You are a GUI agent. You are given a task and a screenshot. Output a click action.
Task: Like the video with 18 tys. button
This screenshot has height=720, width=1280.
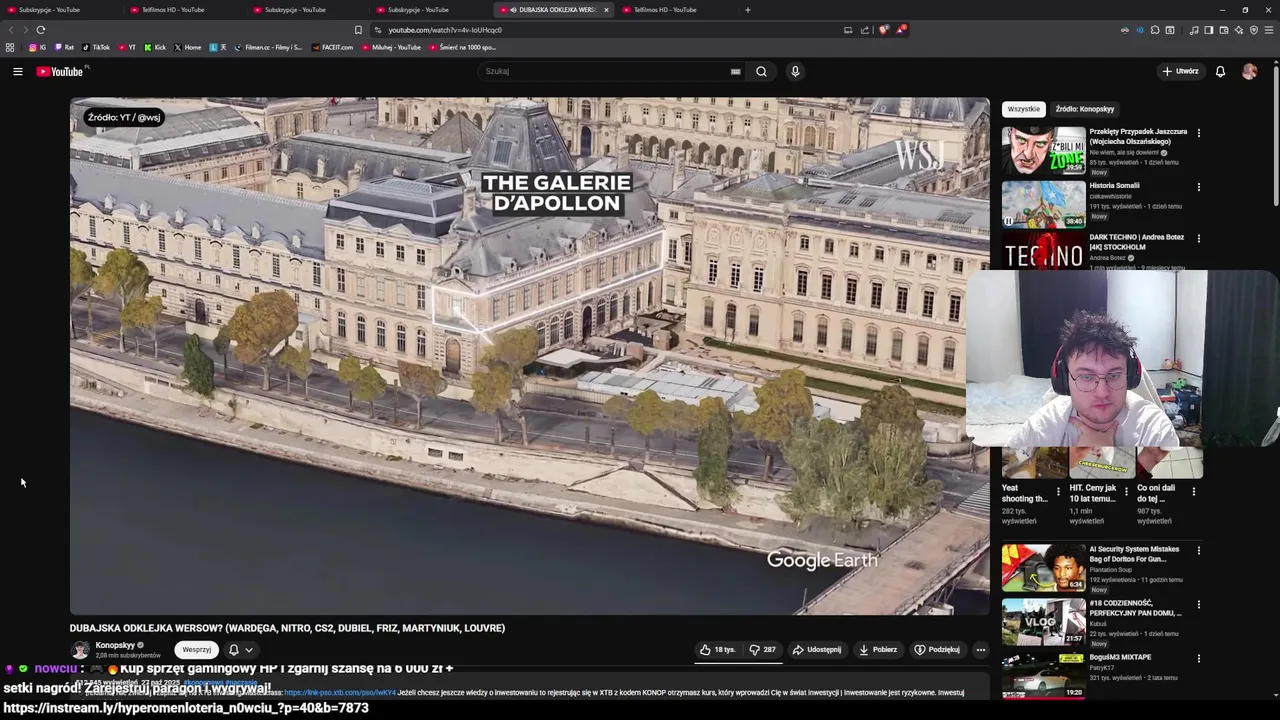(717, 650)
